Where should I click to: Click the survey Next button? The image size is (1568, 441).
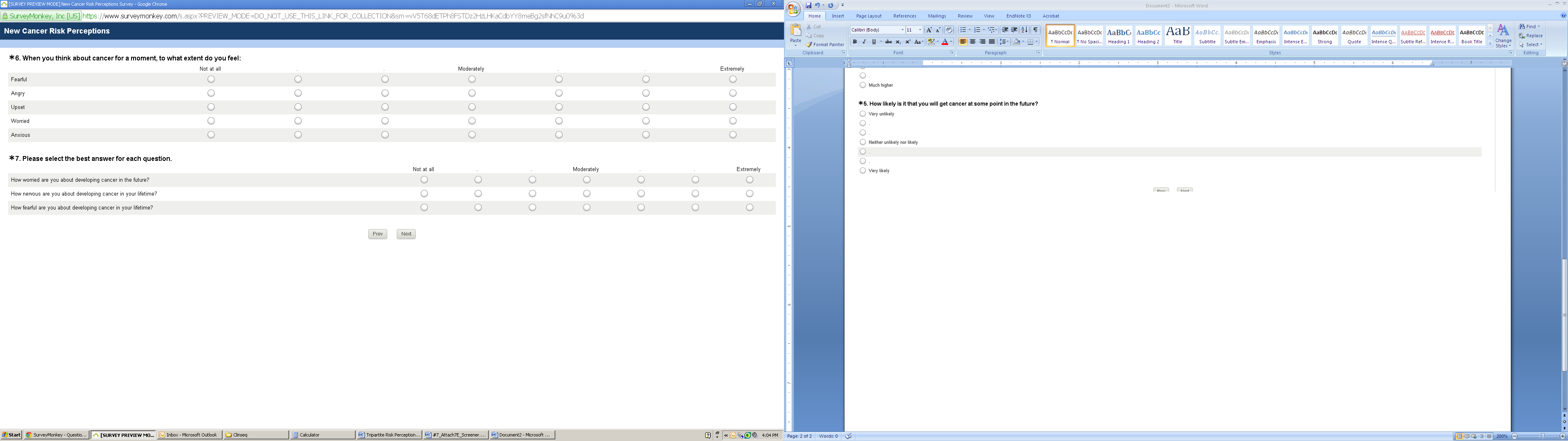(x=406, y=234)
